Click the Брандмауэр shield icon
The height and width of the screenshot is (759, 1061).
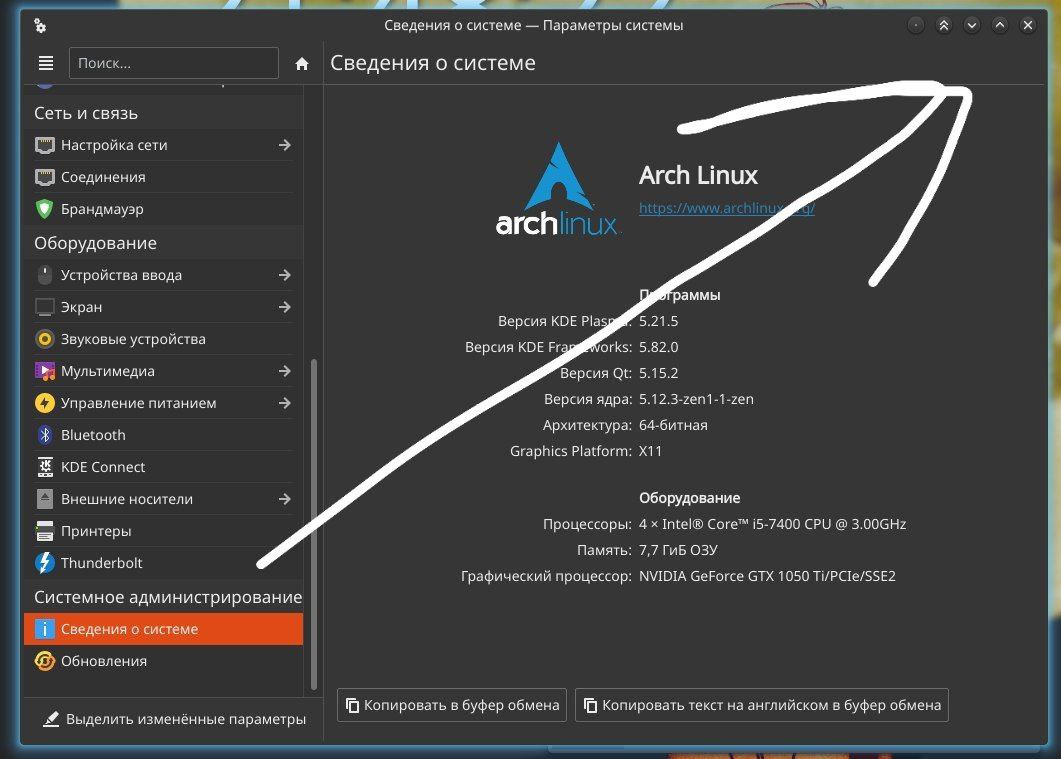[45, 209]
